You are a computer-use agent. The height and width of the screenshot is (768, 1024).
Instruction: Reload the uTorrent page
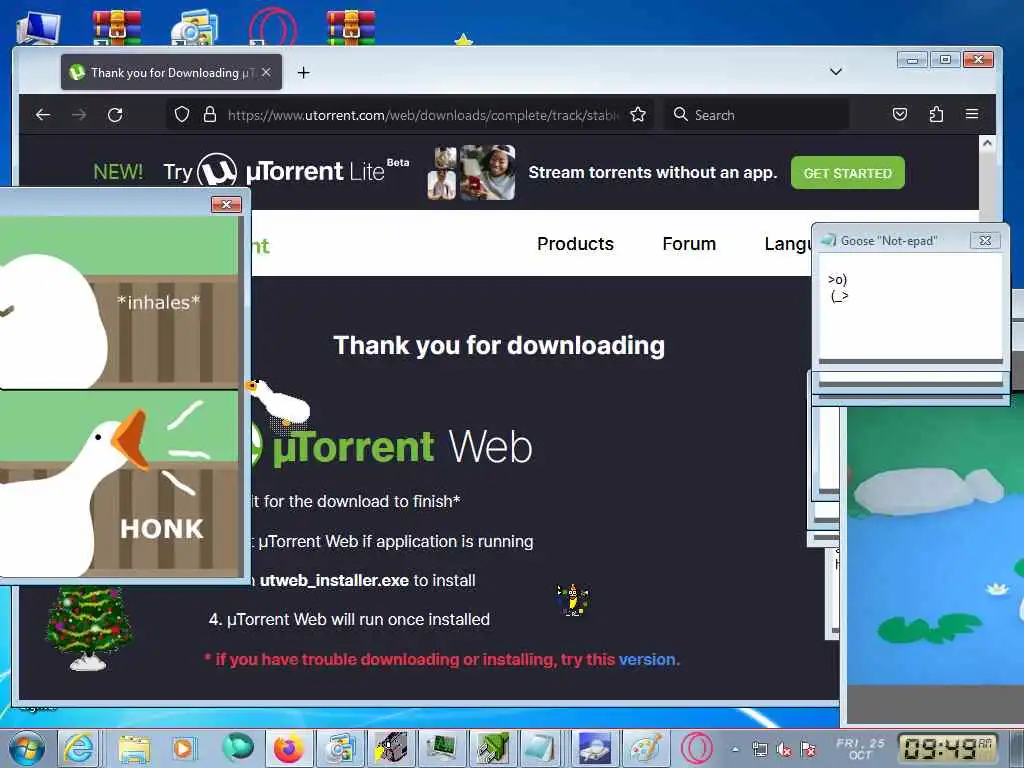tap(116, 115)
